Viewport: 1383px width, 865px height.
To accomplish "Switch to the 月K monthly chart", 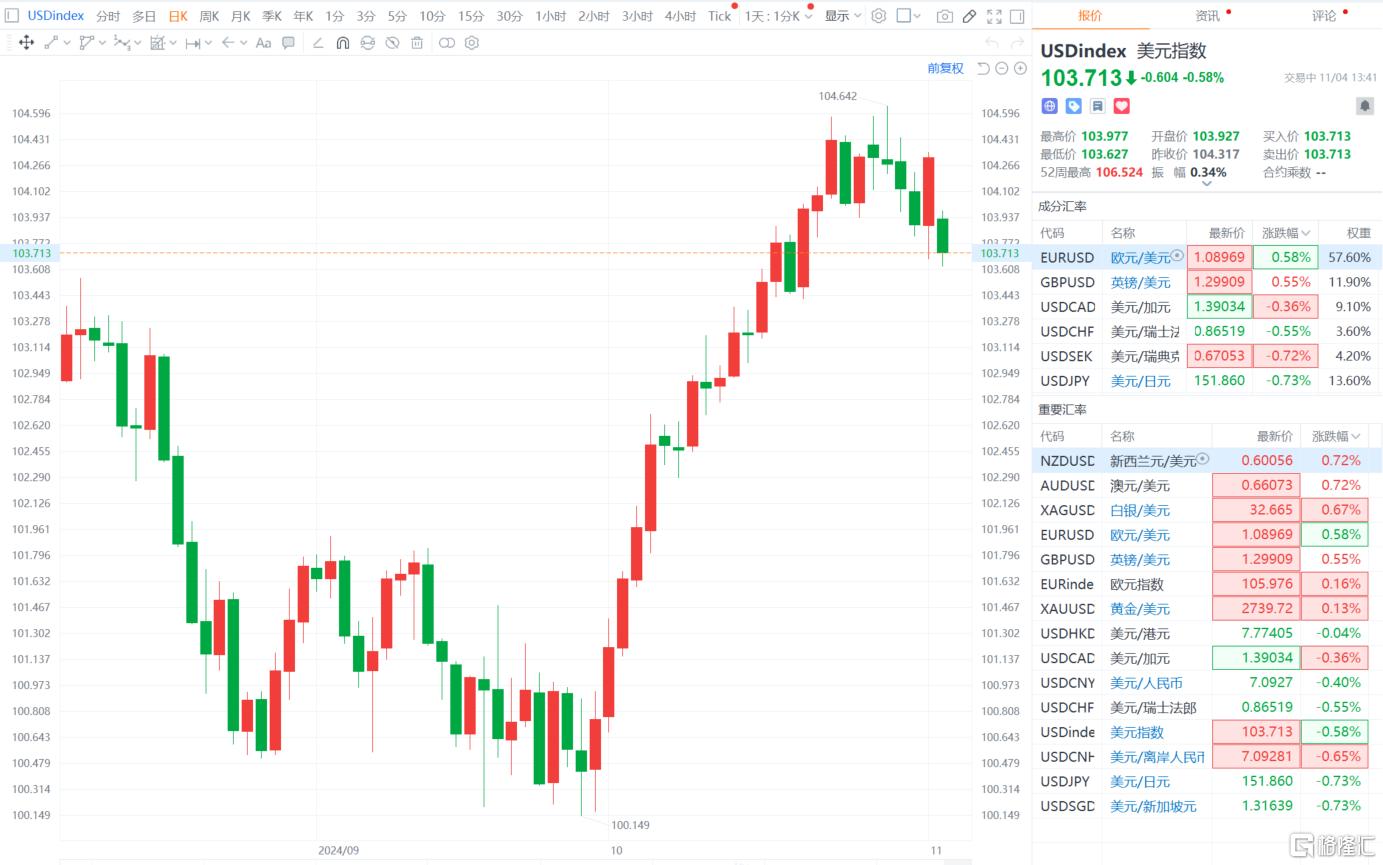I will [x=240, y=16].
